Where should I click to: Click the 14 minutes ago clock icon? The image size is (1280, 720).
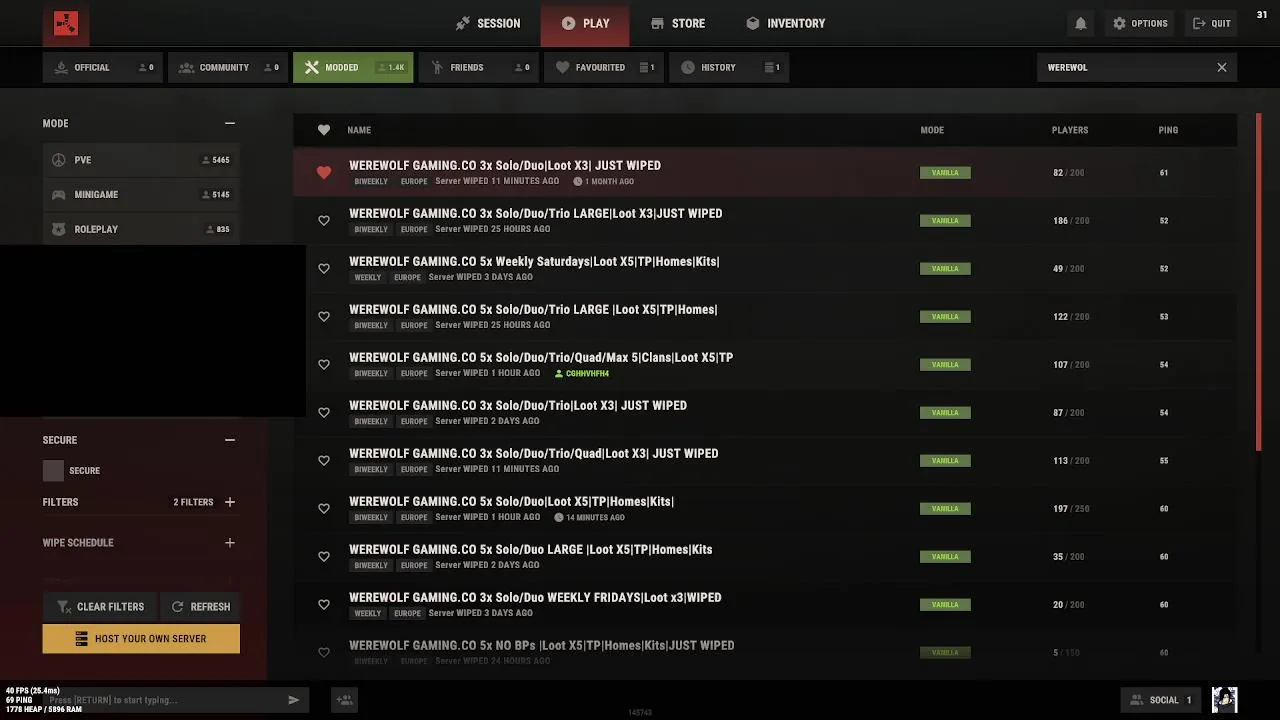pyautogui.click(x=559, y=517)
